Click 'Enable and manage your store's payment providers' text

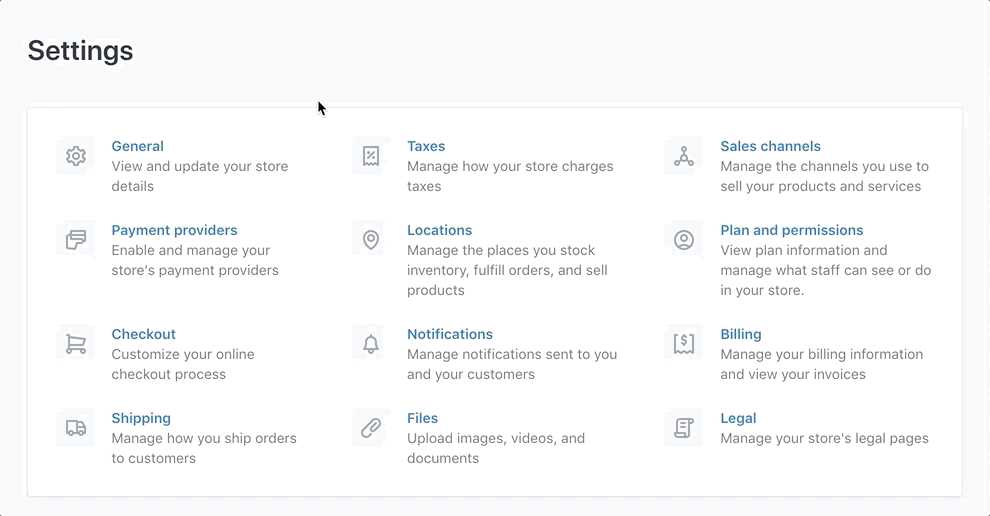(x=195, y=260)
